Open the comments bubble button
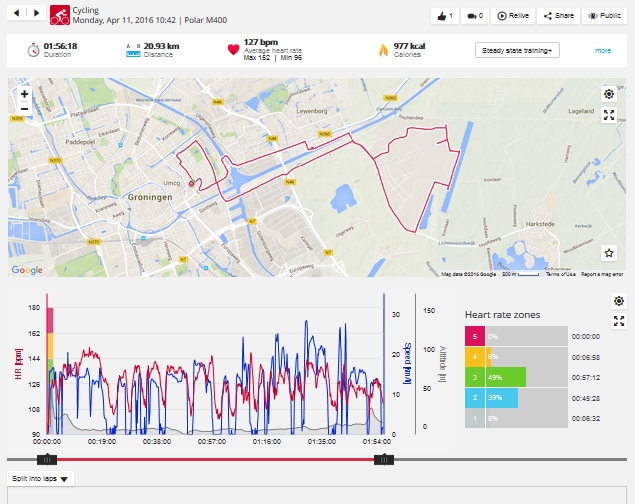Screen dimensions: 635x504 coord(474,16)
